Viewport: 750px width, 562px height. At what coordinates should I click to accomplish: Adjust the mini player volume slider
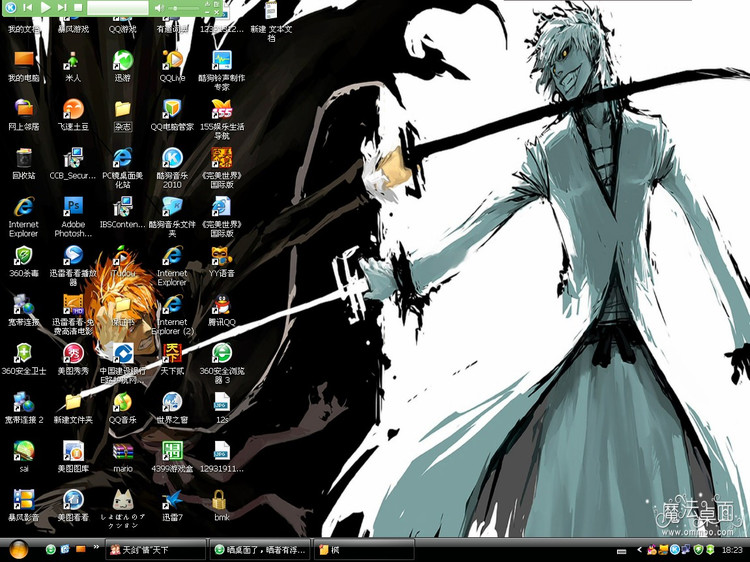(x=183, y=9)
